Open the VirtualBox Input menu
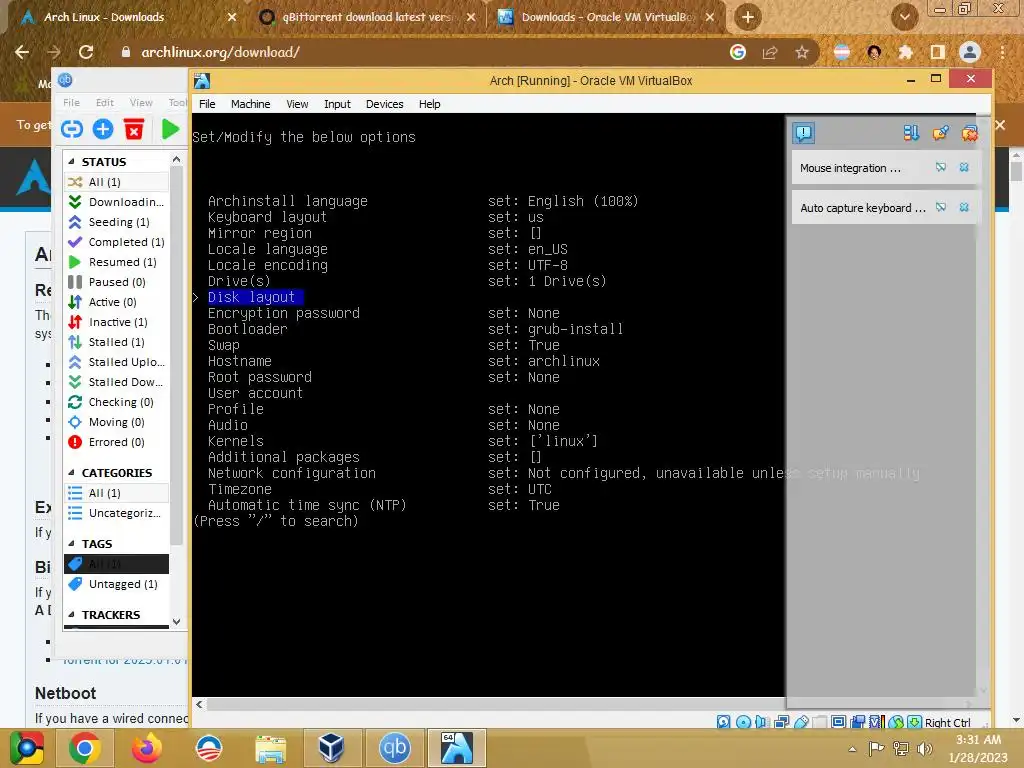This screenshot has height=768, width=1024. (337, 104)
